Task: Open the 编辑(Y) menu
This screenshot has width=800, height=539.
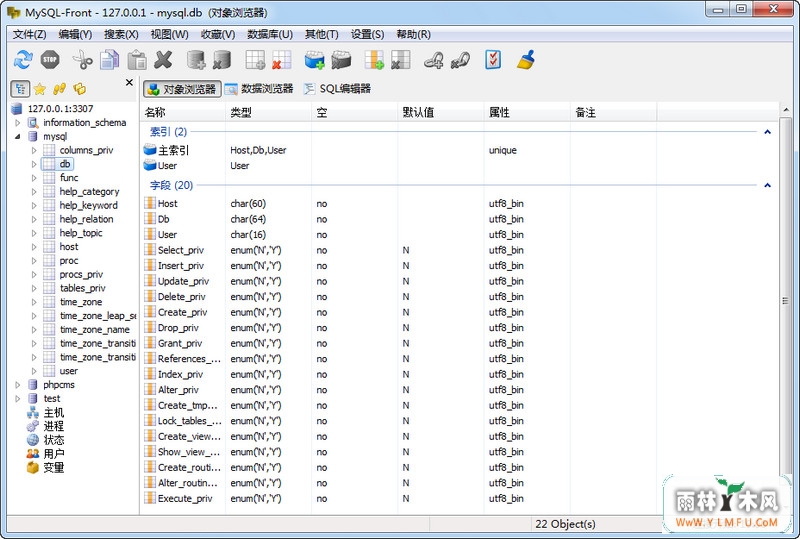Action: coord(75,34)
